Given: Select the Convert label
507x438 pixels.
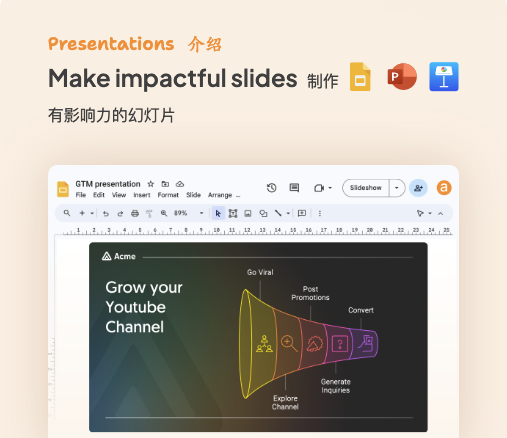Looking at the screenshot, I should click(x=361, y=310).
